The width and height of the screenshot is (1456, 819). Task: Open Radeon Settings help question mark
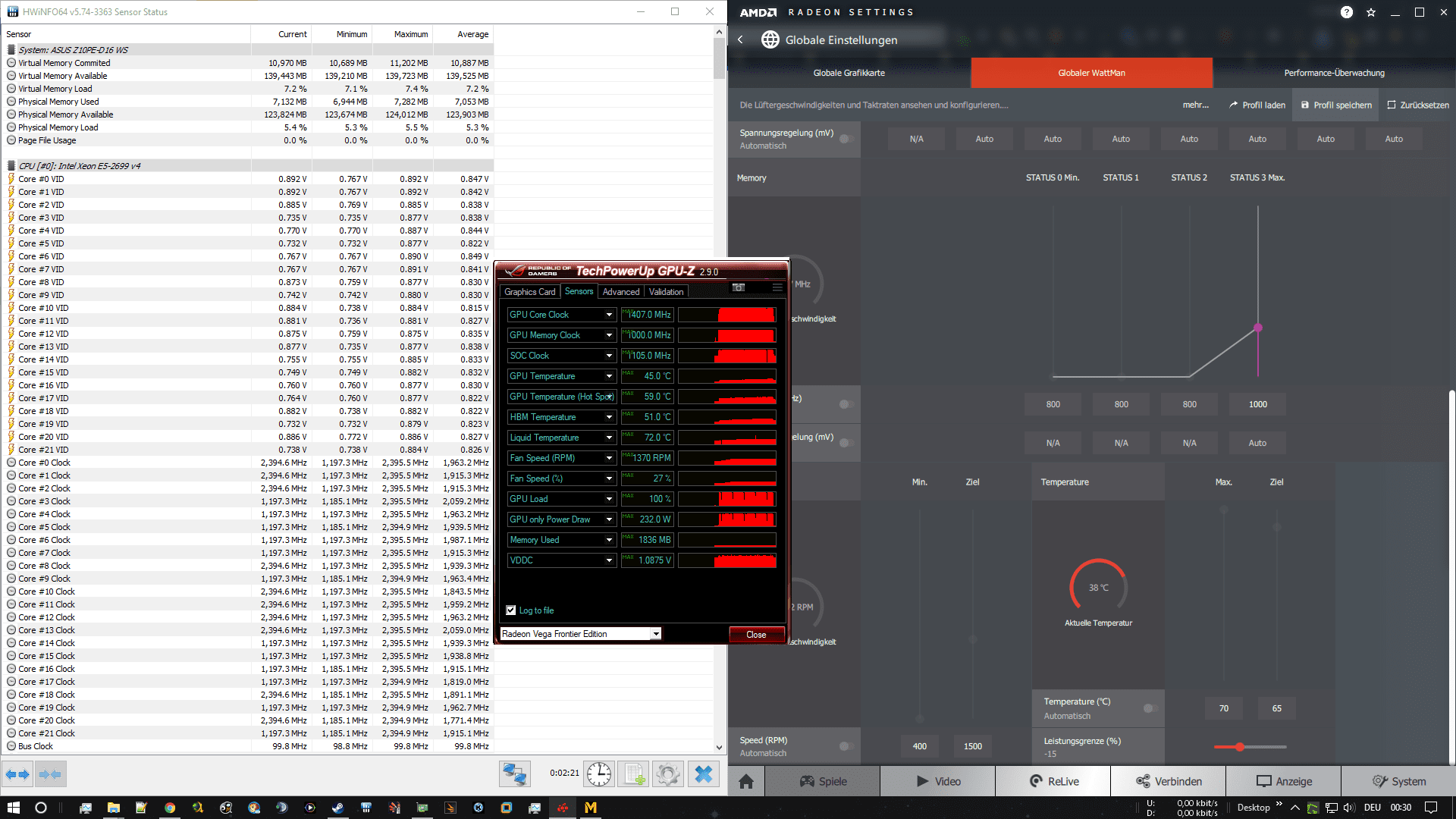coord(1347,12)
